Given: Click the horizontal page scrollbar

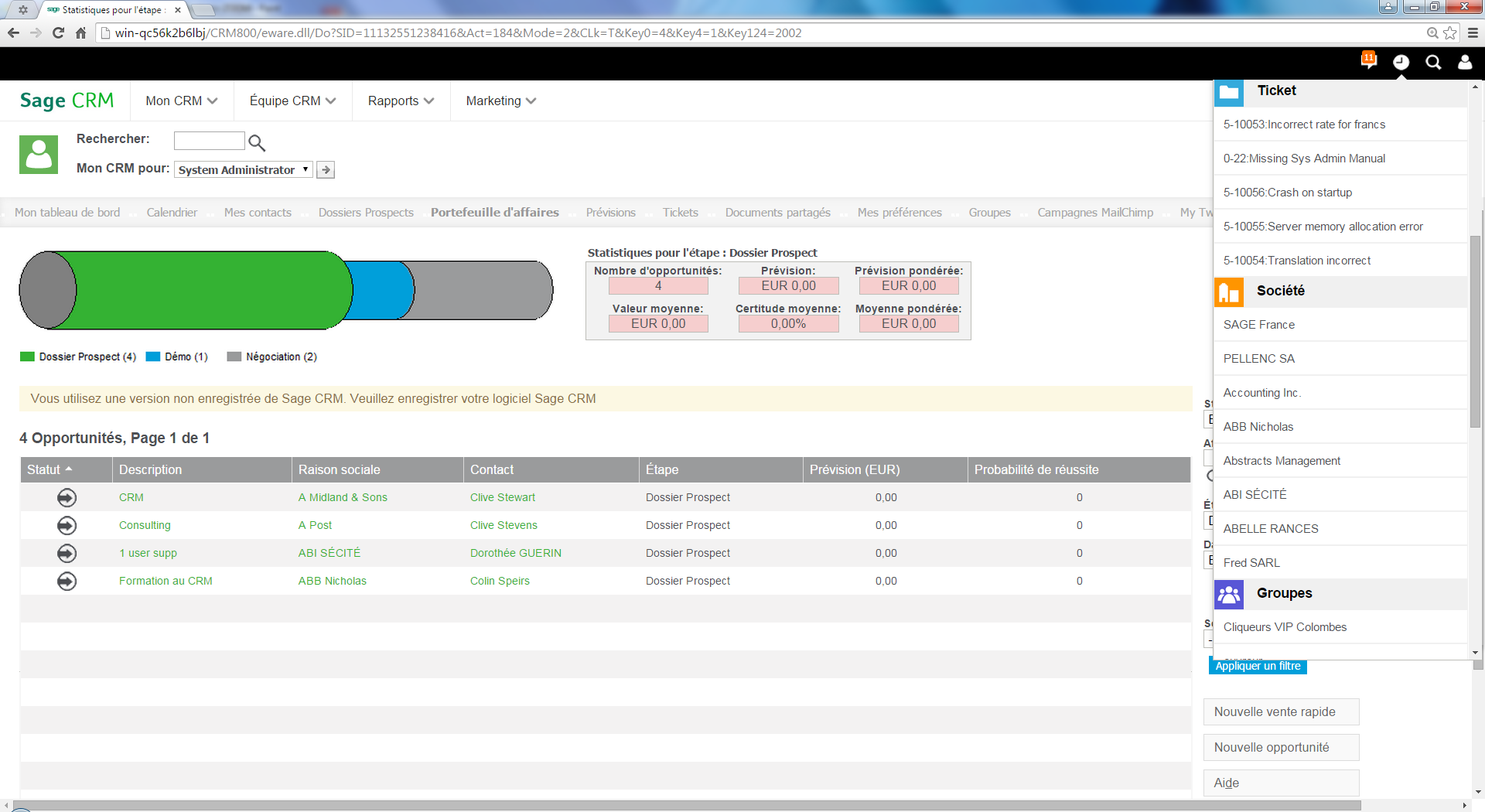Looking at the screenshot, I should [688, 806].
